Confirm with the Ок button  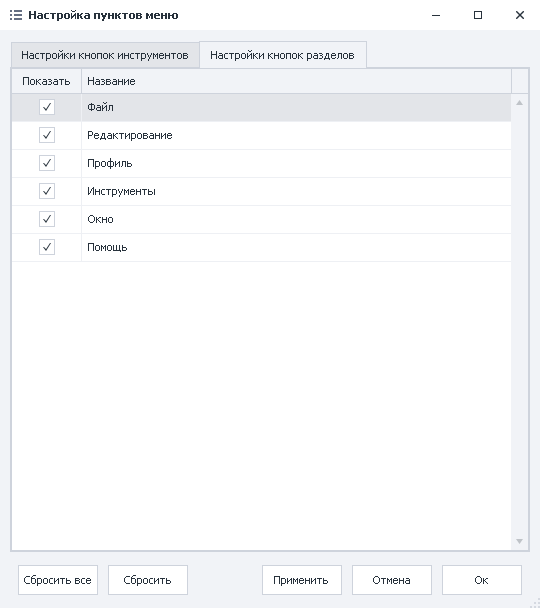click(481, 580)
